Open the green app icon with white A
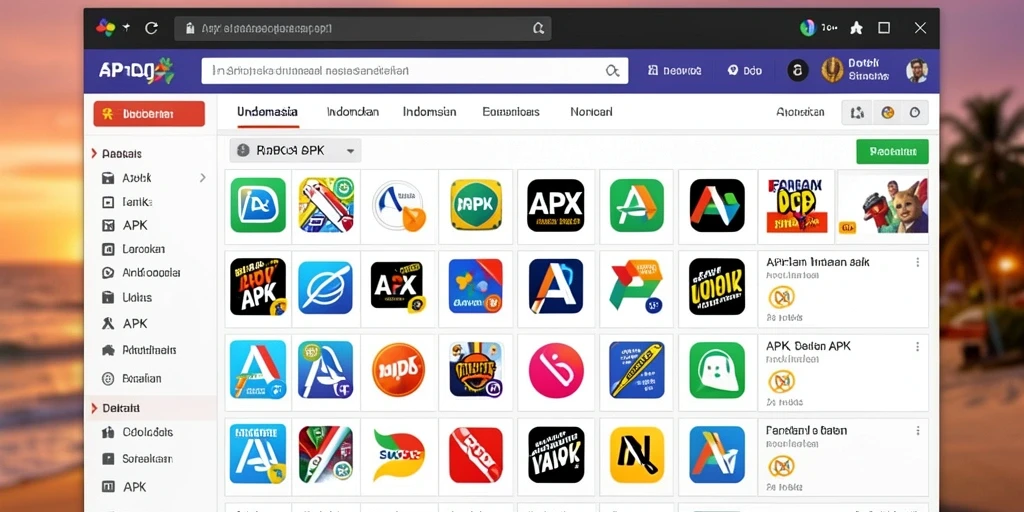Viewport: 1024px width, 512px height. point(637,205)
